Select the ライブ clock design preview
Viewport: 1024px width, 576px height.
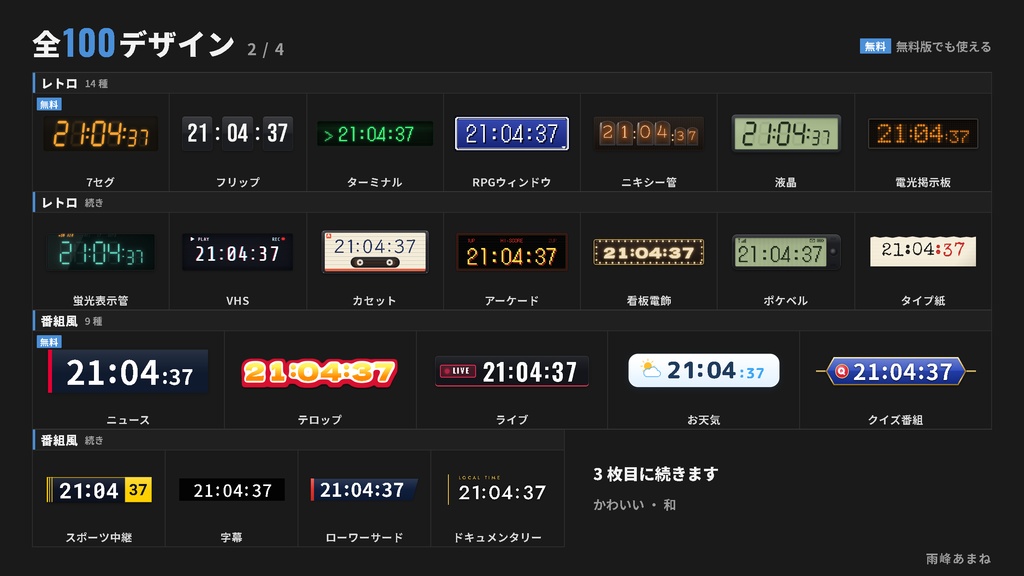512,371
